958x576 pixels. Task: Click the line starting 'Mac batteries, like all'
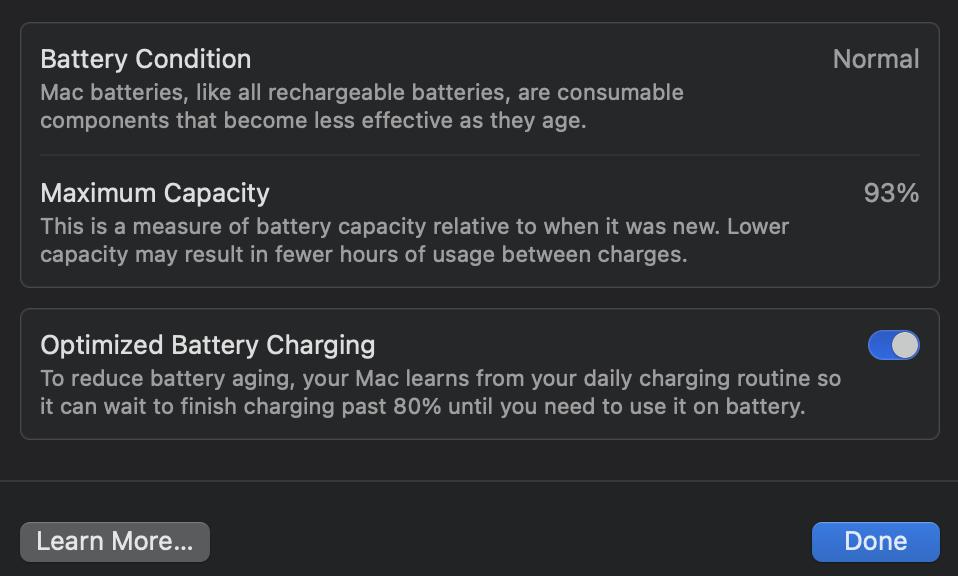coord(362,93)
